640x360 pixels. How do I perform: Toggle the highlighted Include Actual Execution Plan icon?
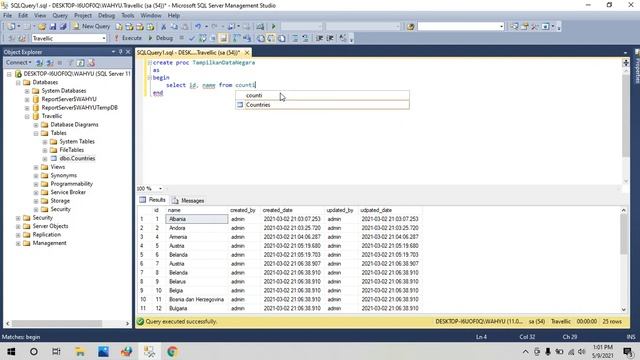coord(223,38)
